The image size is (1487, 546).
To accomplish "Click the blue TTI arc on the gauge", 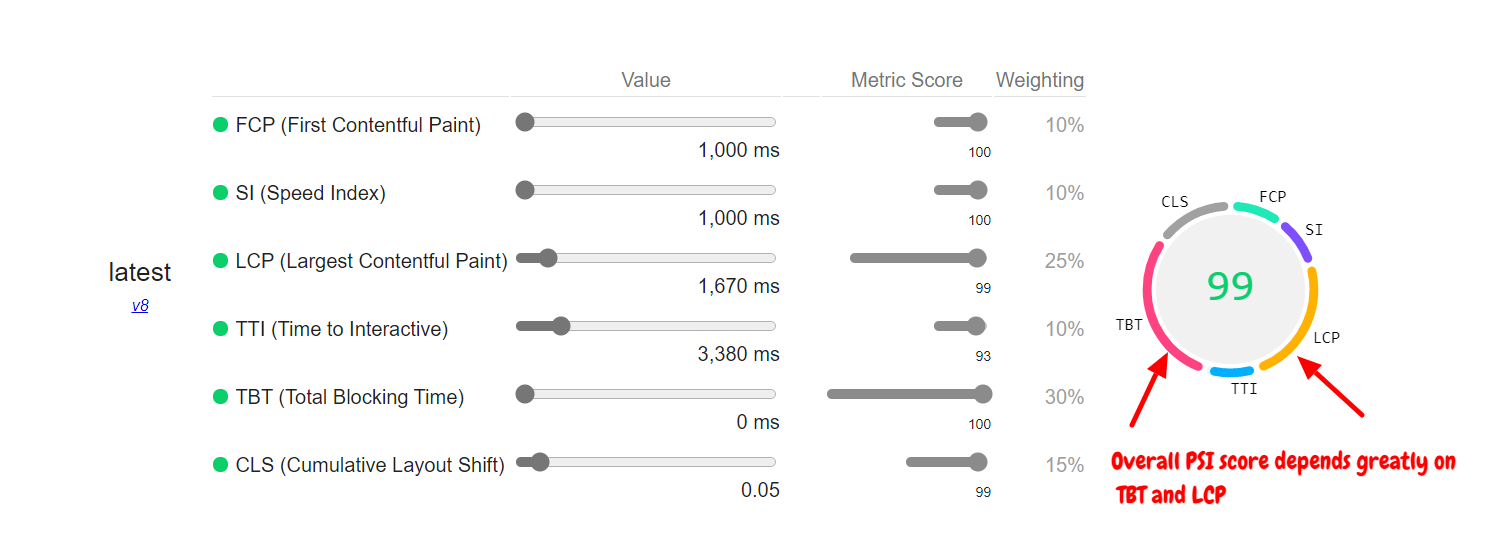I will point(1231,372).
